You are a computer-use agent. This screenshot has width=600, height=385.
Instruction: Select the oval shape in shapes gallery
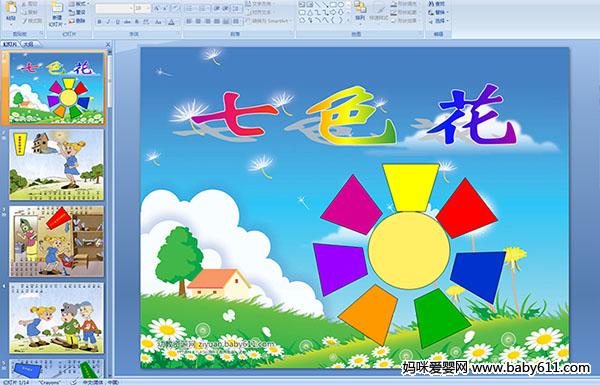(340, 5)
